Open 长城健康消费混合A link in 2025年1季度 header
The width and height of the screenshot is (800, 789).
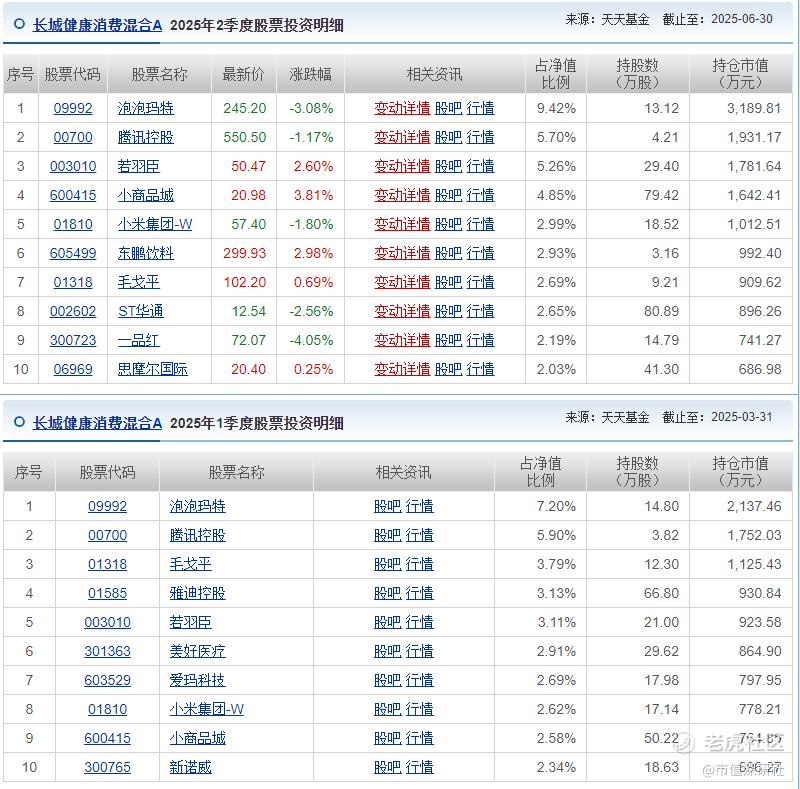(x=97, y=423)
